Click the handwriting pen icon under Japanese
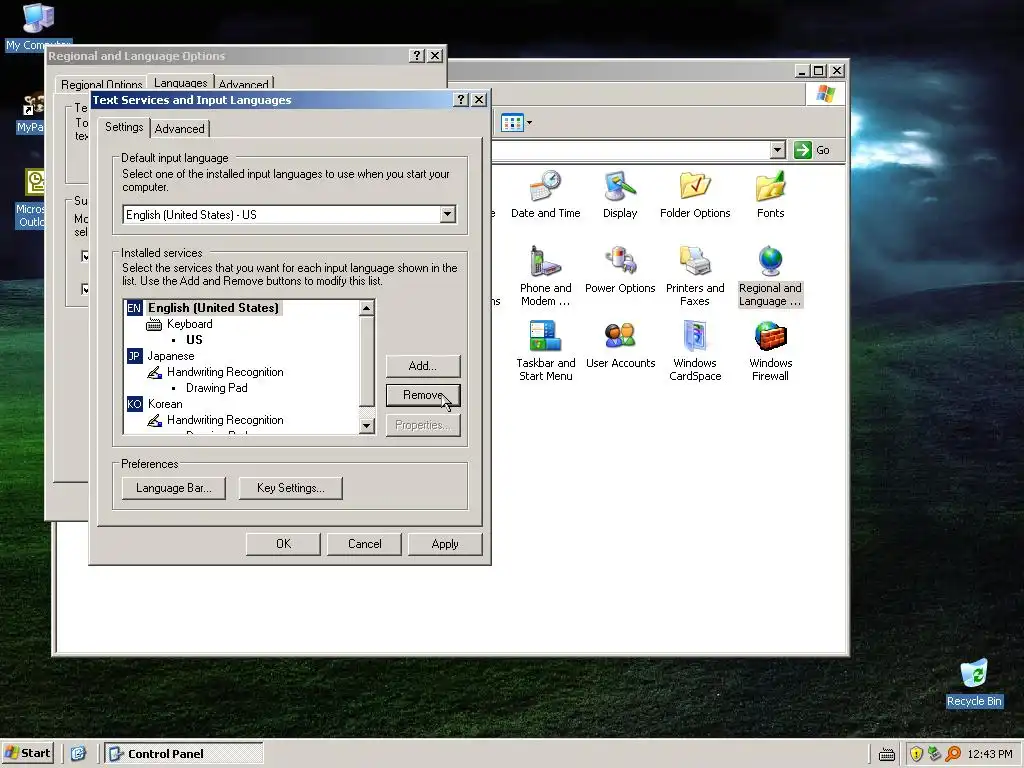 tap(154, 372)
